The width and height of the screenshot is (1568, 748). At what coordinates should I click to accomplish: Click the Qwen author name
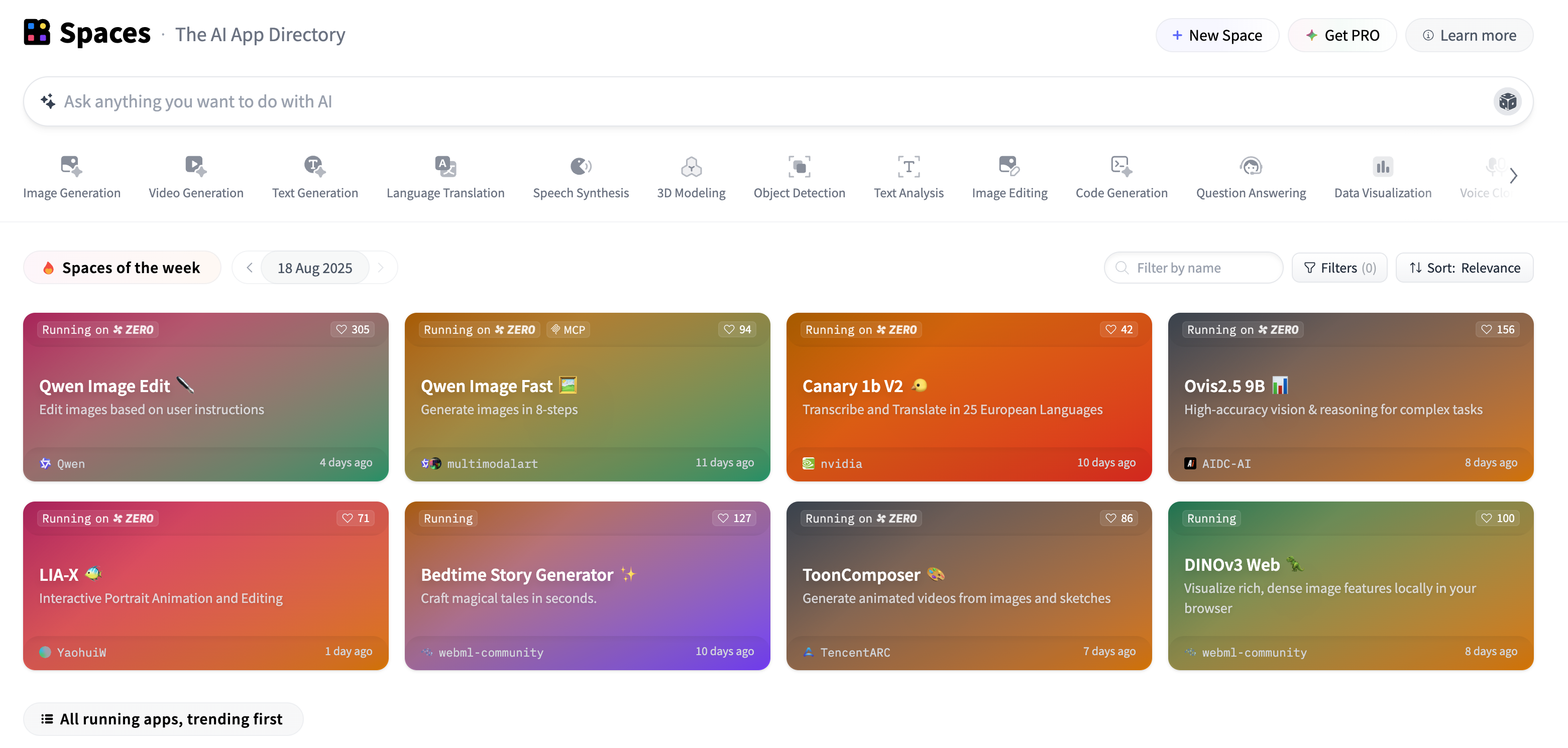[71, 463]
